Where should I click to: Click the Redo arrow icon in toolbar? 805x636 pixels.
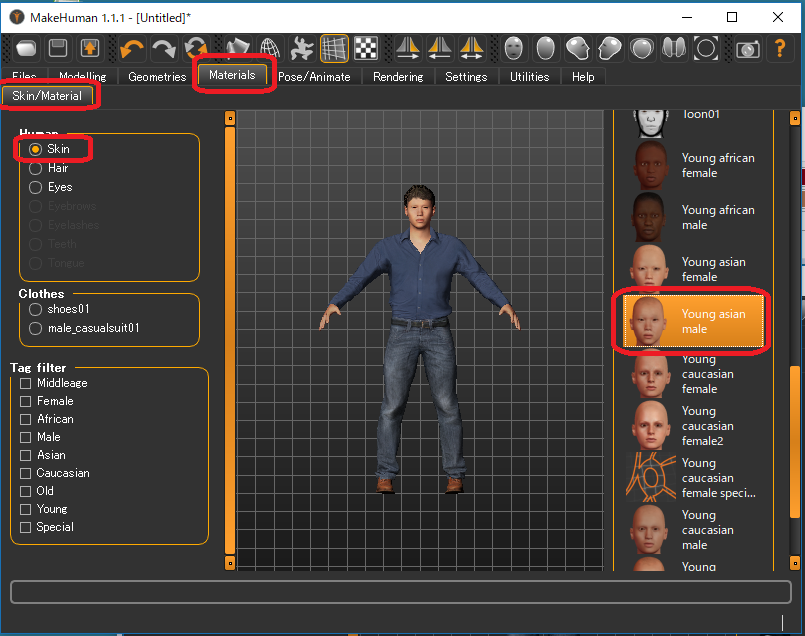(163, 48)
